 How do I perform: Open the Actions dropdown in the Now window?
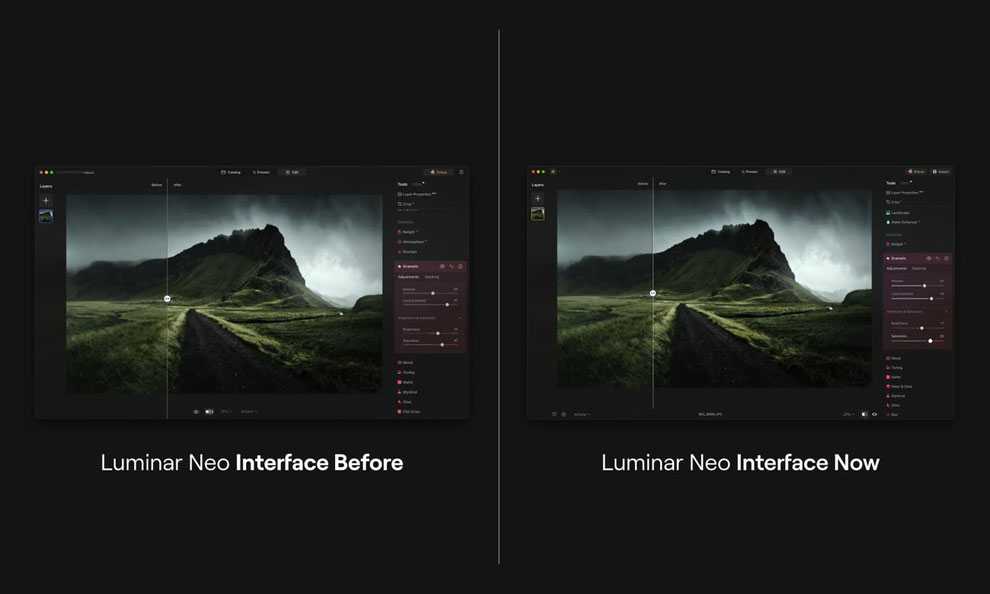coord(581,414)
